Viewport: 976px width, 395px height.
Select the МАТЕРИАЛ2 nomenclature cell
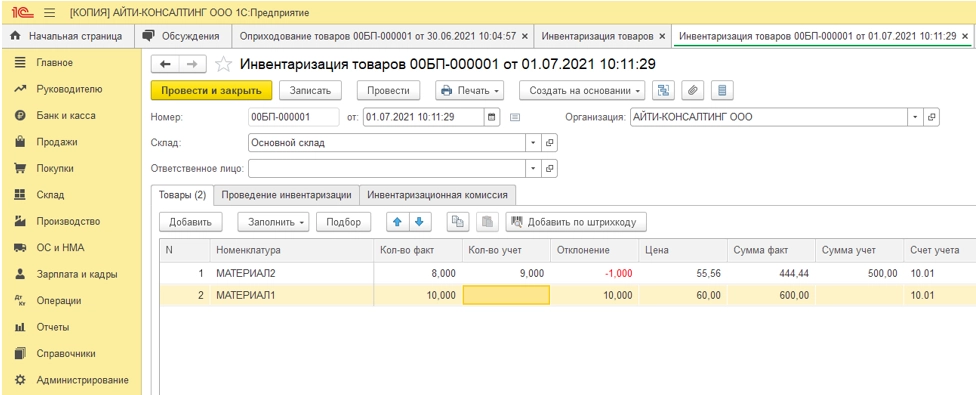click(x=291, y=273)
